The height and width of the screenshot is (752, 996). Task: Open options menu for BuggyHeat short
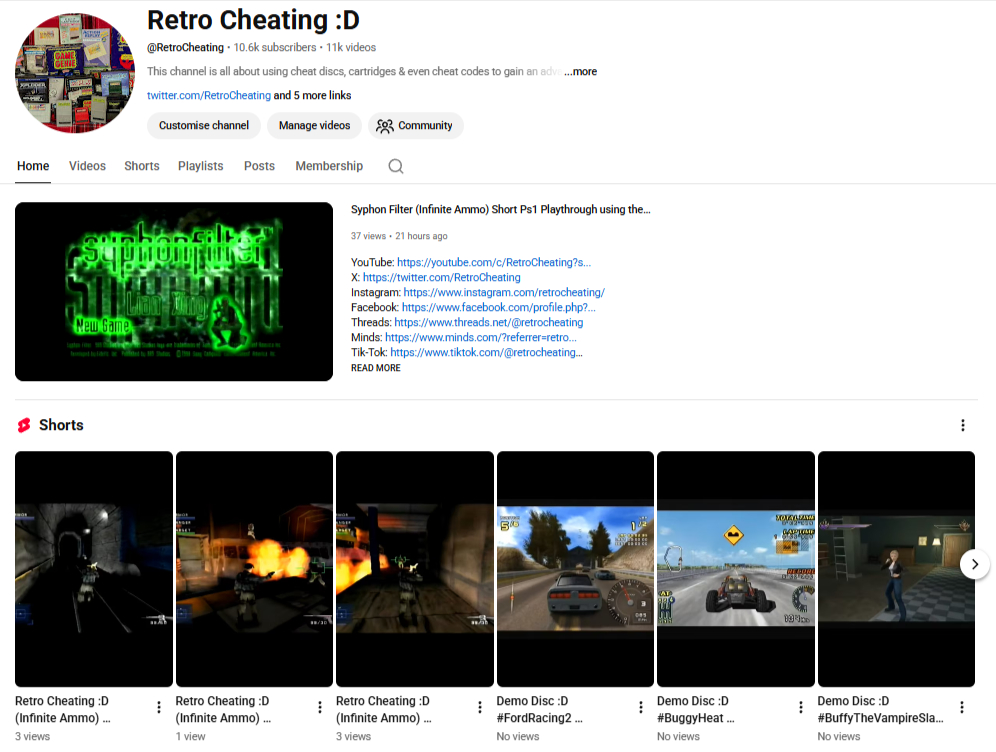click(800, 707)
